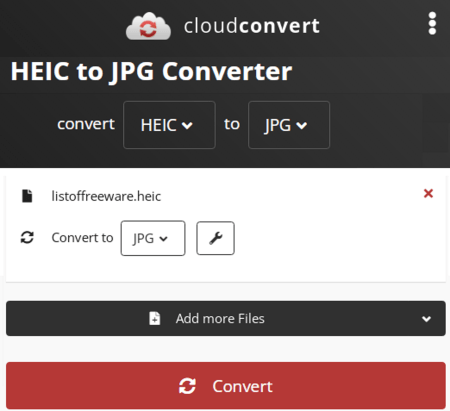Screen dimensions: 450x411
Task: Open the Convert to JPG dropdown for the file
Action: [153, 238]
